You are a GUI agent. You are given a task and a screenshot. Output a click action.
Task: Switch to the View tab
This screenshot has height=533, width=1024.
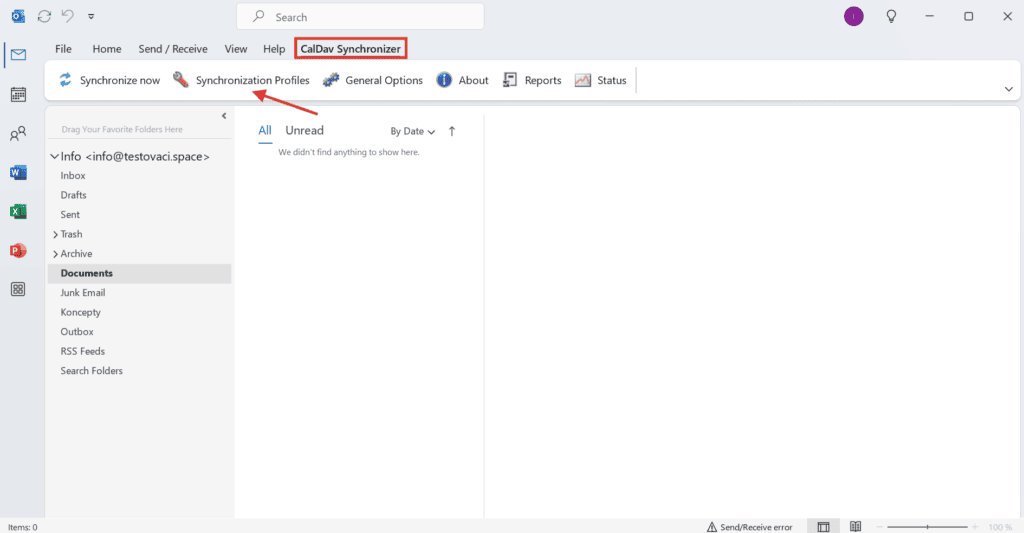click(x=236, y=49)
